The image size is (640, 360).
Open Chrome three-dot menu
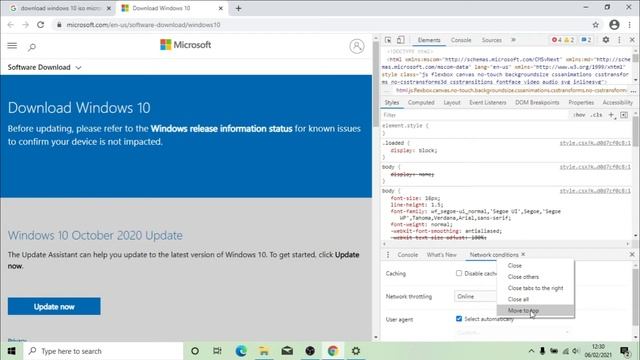[x=629, y=24]
